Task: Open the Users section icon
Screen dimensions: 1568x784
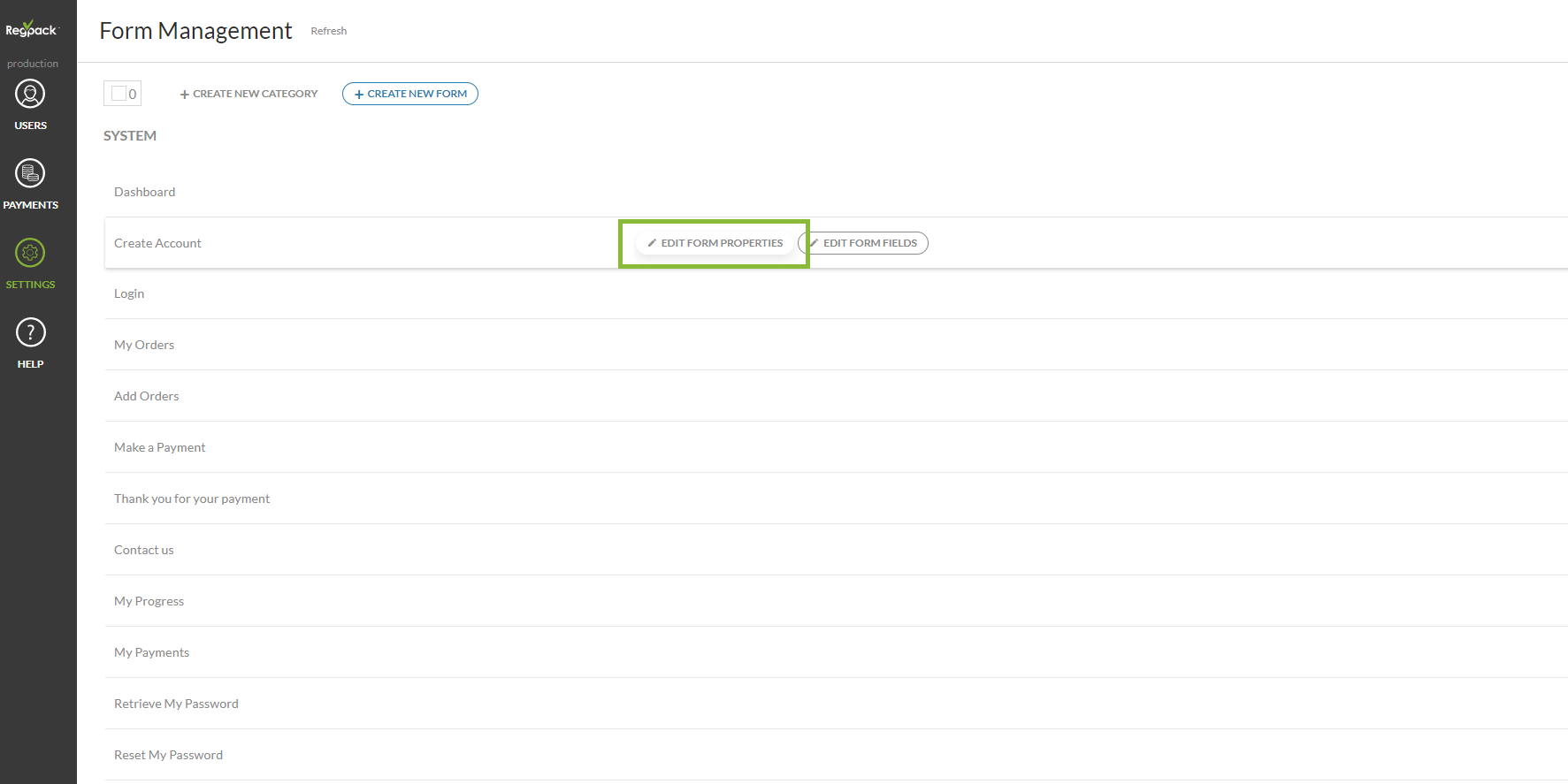Action: point(30,95)
